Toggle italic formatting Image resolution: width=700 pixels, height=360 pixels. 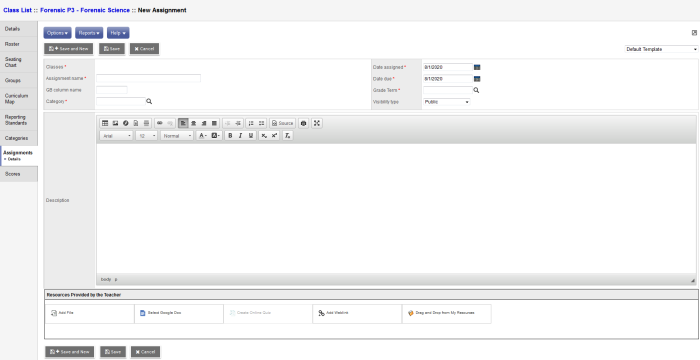click(240, 136)
